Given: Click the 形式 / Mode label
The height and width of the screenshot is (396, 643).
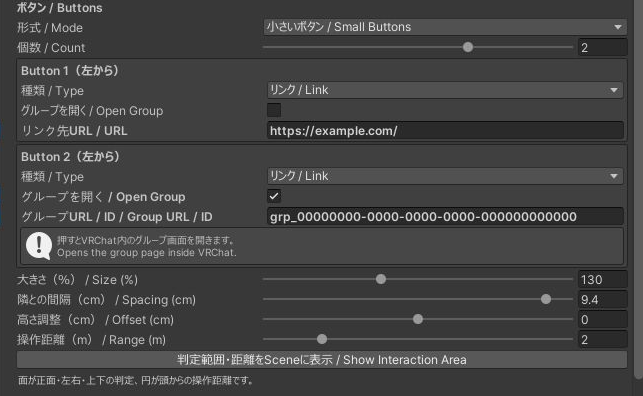Looking at the screenshot, I should [50, 28].
